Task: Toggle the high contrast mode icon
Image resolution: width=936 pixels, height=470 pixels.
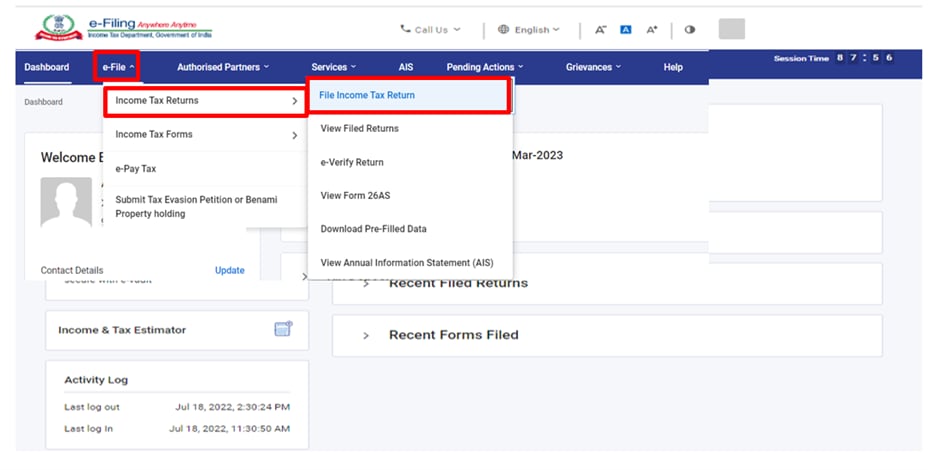Action: pos(689,30)
